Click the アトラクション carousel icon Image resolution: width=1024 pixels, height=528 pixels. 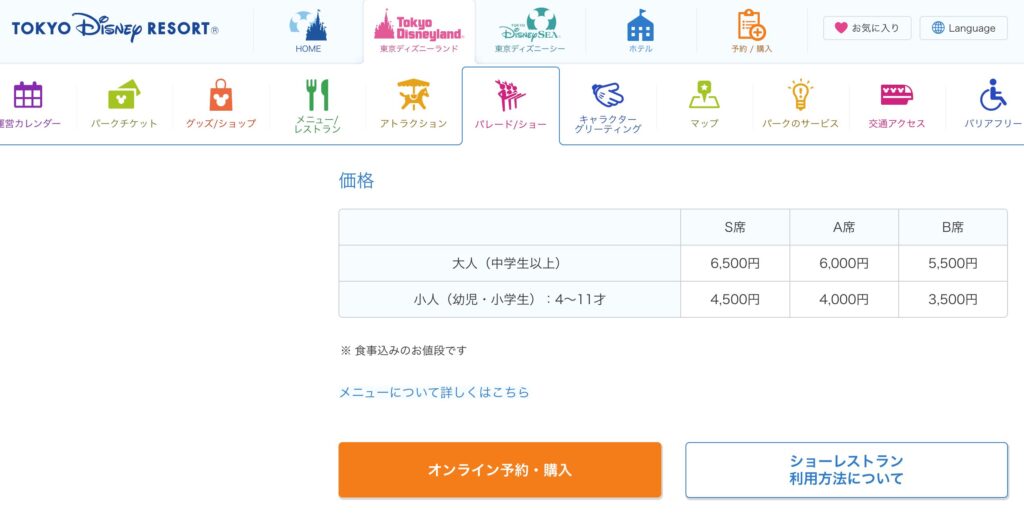(413, 96)
